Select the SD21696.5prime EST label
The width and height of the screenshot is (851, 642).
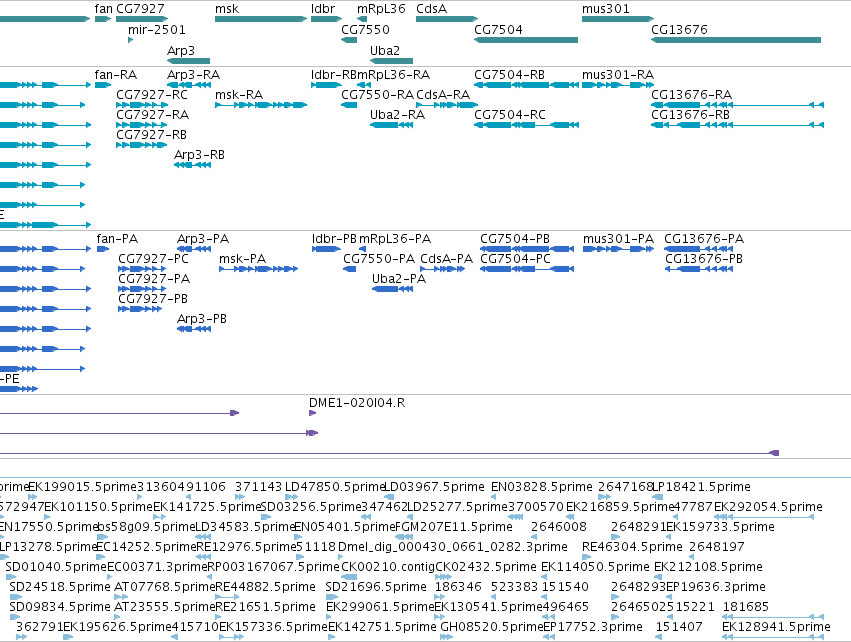376,587
